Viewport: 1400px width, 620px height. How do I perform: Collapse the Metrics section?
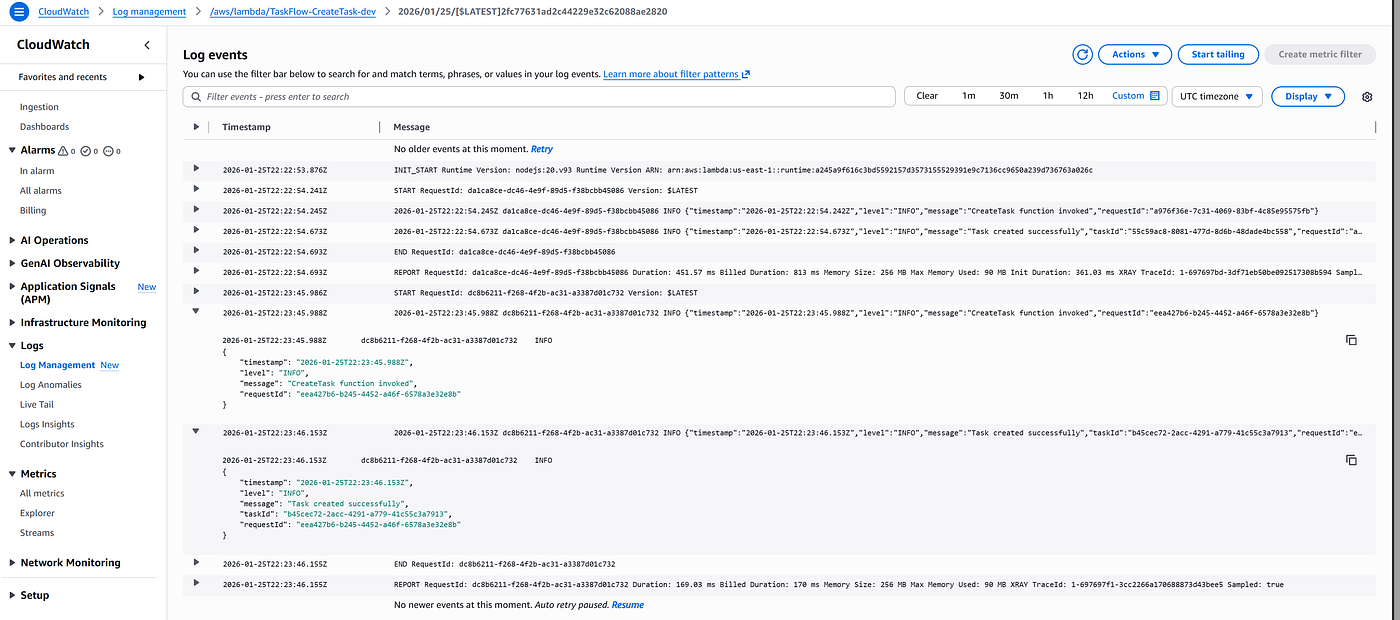coord(12,473)
